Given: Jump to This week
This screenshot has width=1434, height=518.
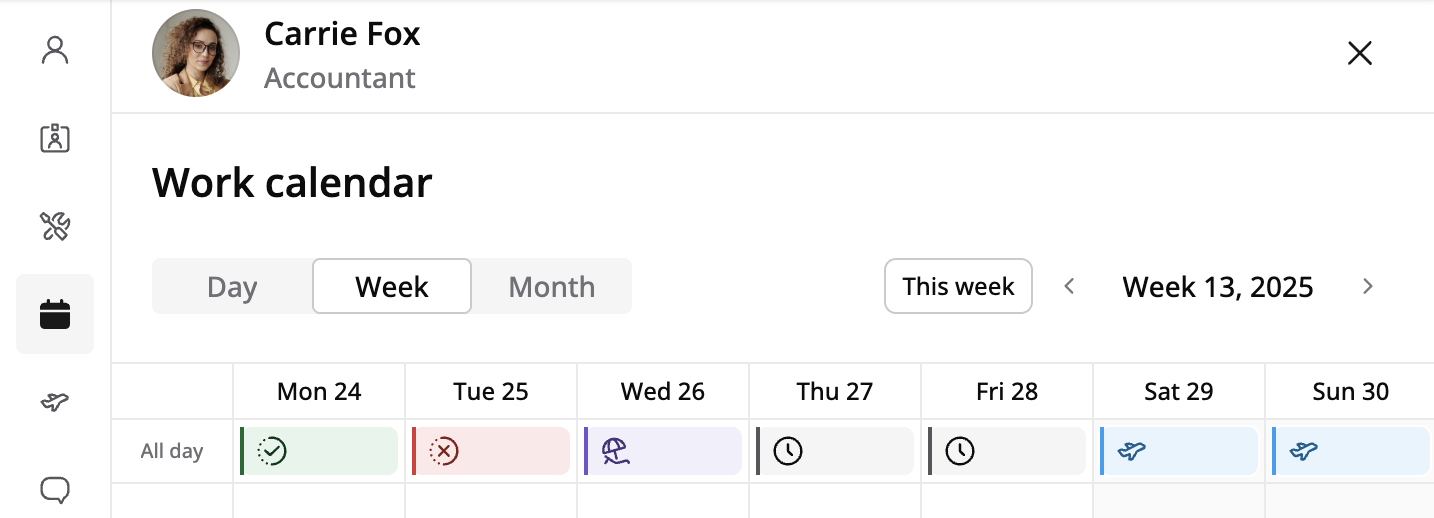Looking at the screenshot, I should pyautogui.click(x=958, y=287).
